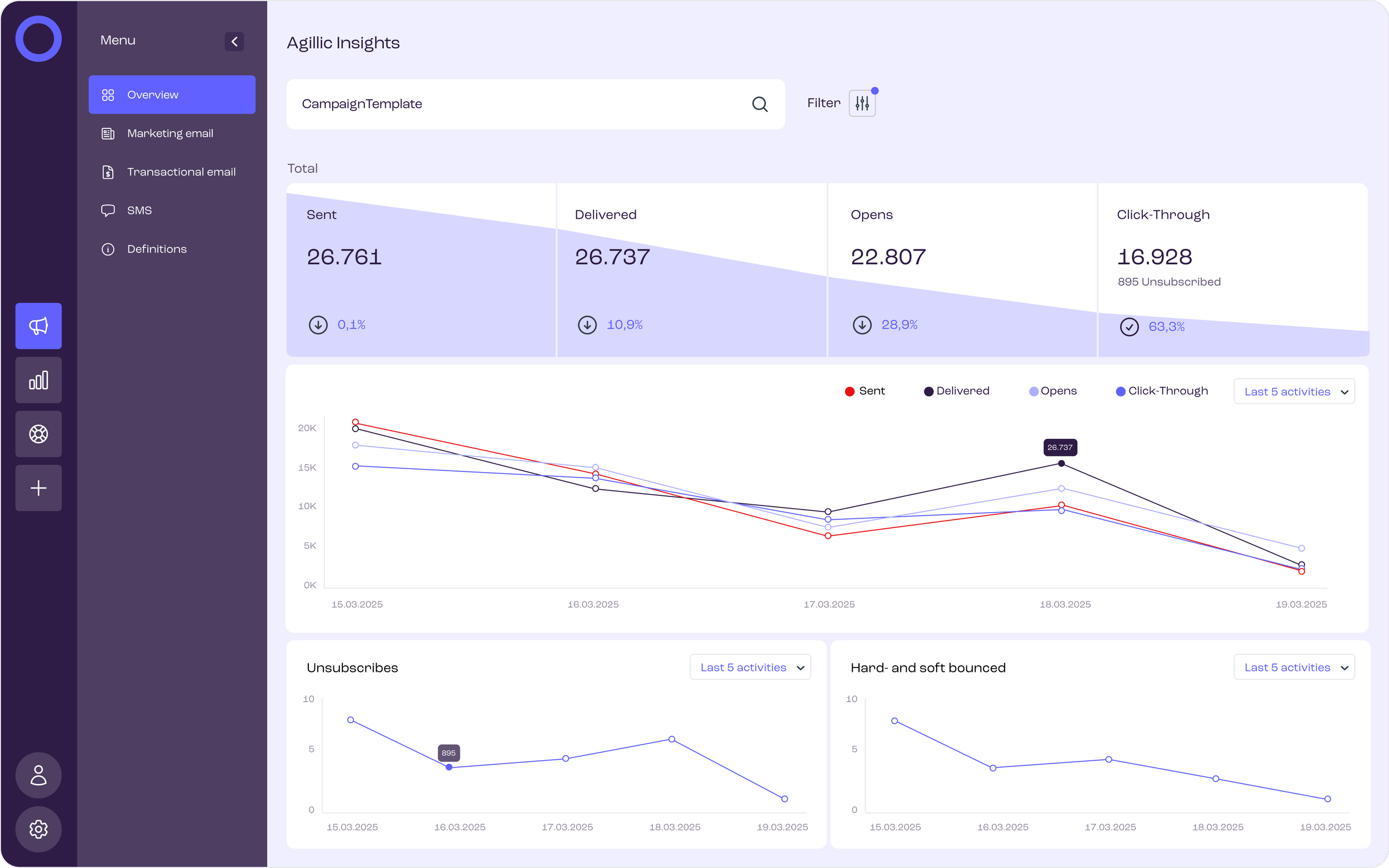Open Last 5 activities dropdown for bounced chart
The image size is (1389, 868).
[1293, 667]
